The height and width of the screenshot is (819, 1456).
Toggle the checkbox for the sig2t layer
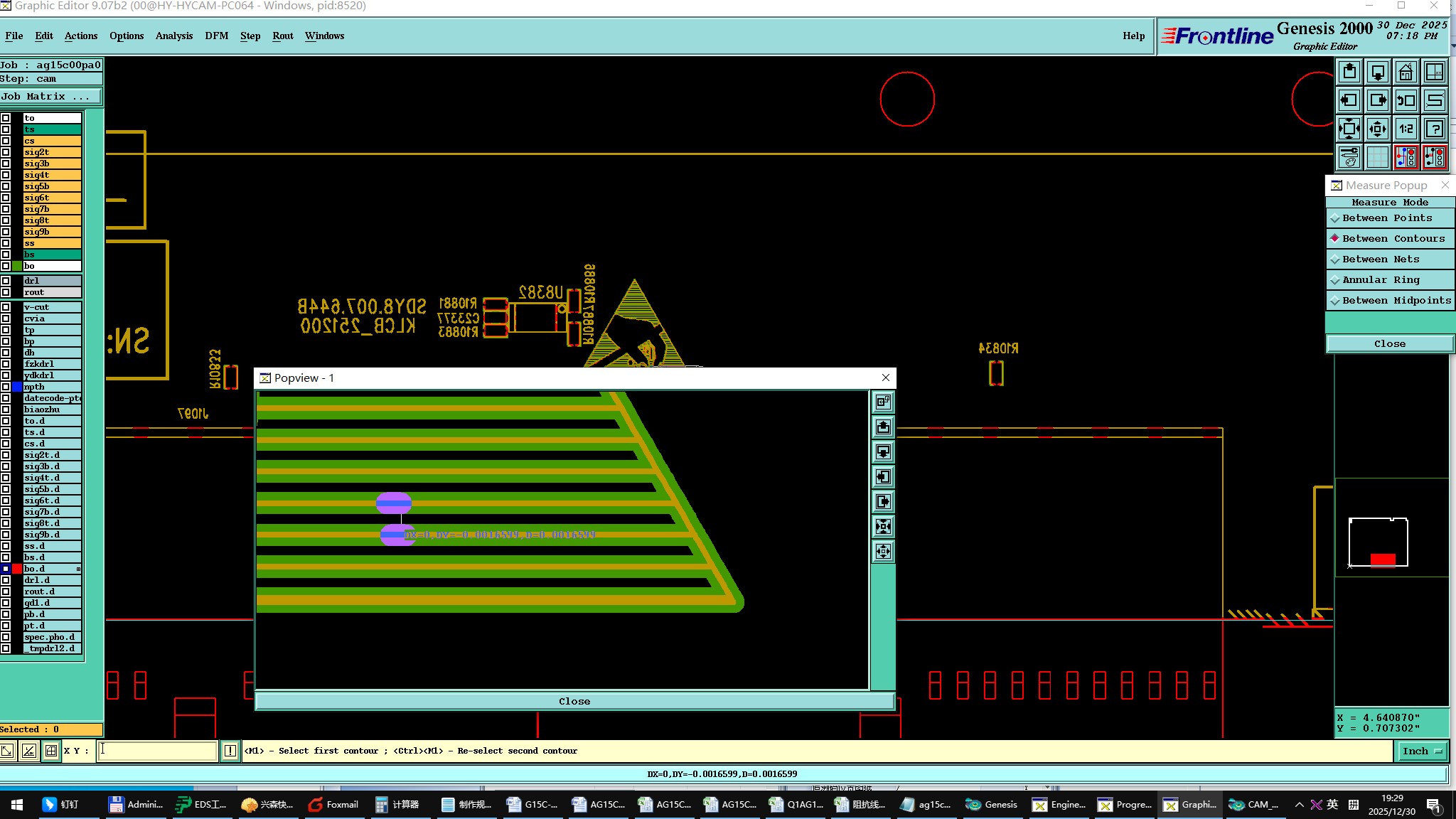coord(6,152)
